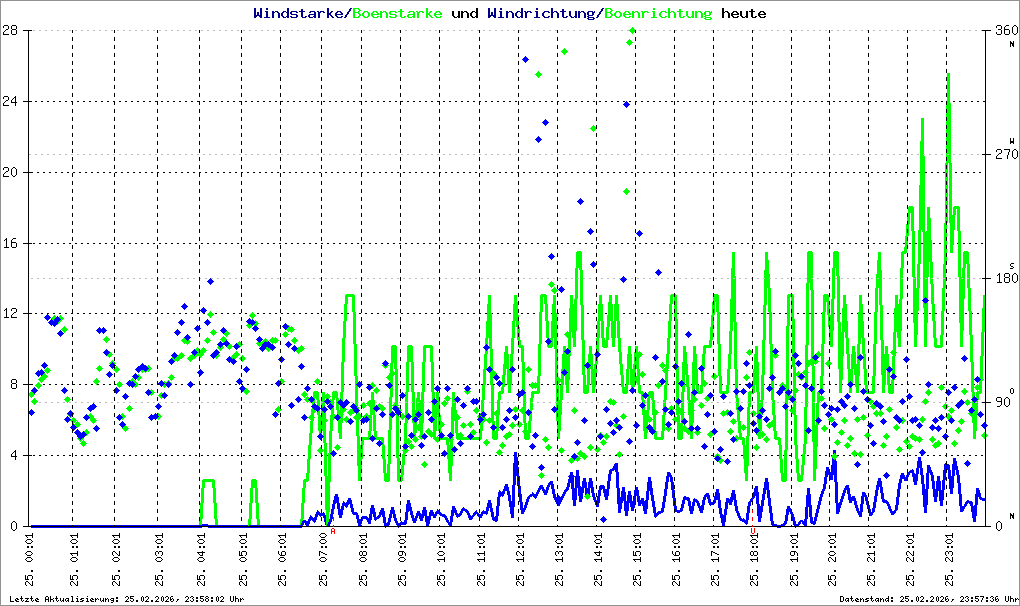
Task: Click the time label '25. 04:01'
Action: pos(201,560)
